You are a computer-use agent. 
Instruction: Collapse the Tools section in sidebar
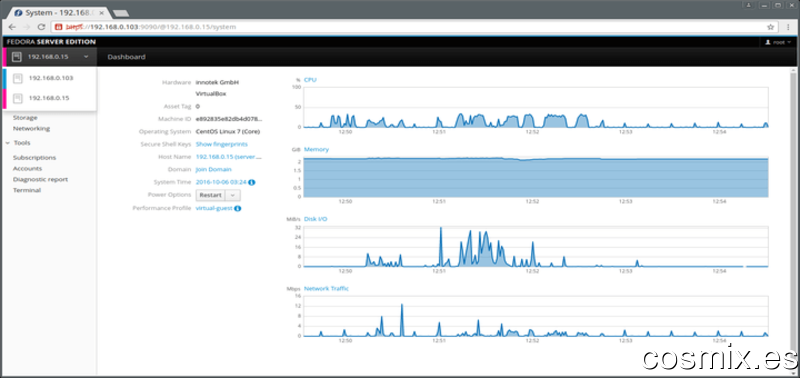click(8, 143)
